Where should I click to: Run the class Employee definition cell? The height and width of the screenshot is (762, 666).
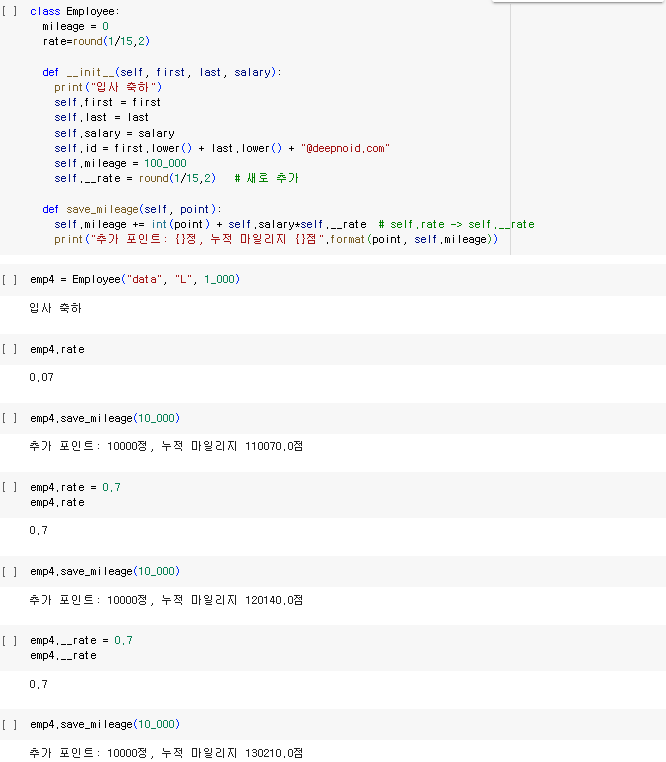click(x=9, y=11)
